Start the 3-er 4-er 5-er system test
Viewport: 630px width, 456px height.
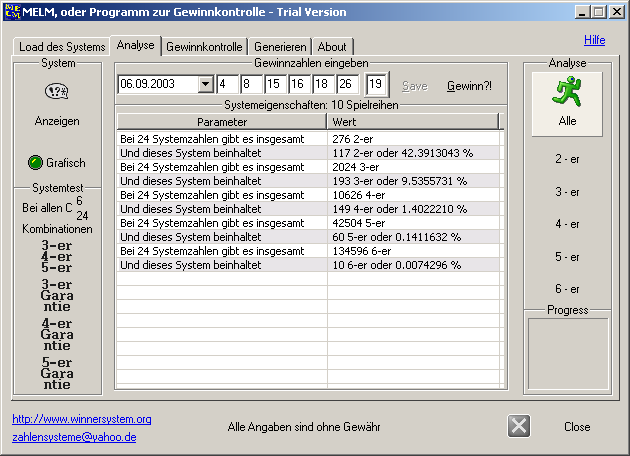(57, 256)
